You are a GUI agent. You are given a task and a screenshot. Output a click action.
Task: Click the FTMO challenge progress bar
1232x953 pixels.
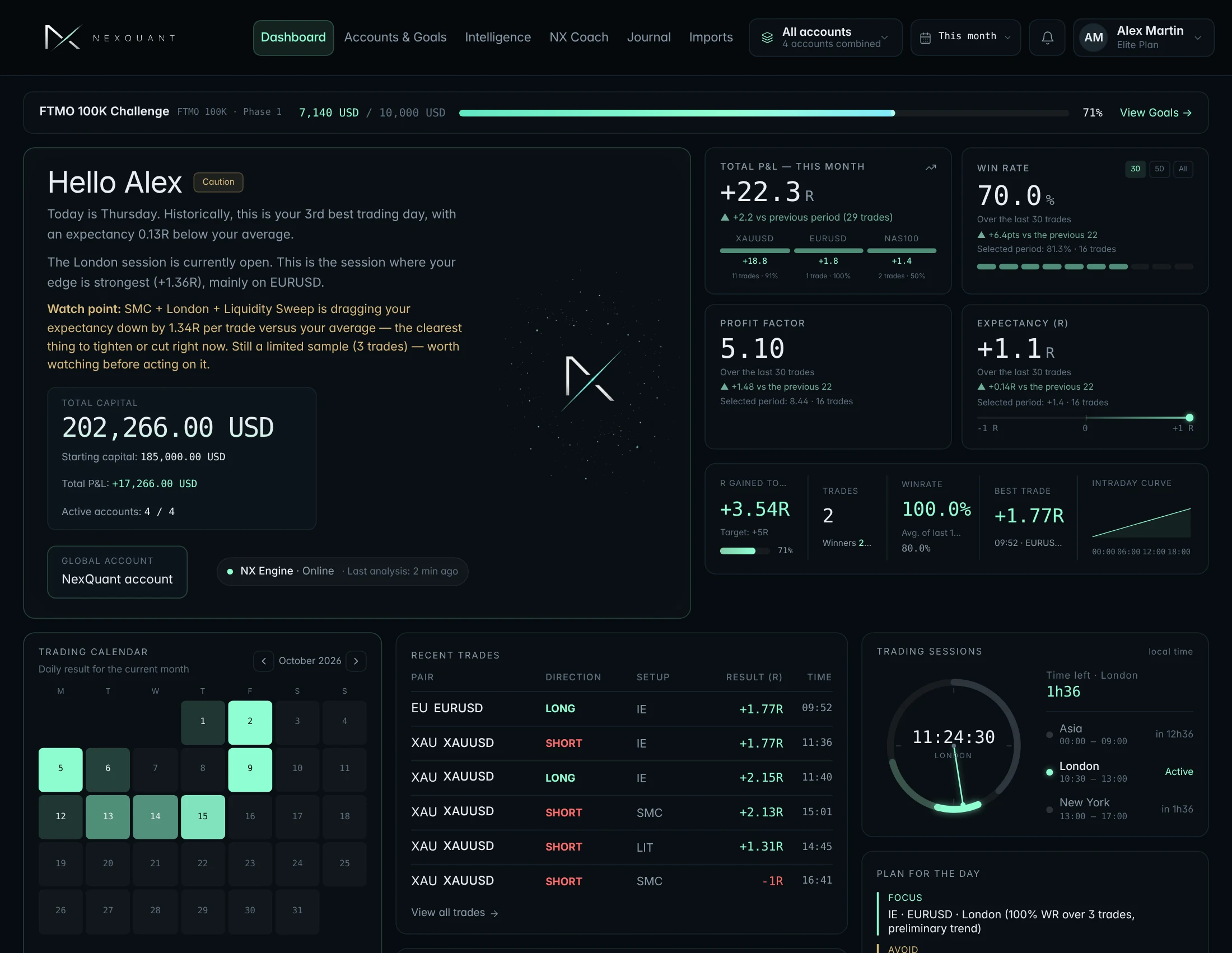coord(764,113)
